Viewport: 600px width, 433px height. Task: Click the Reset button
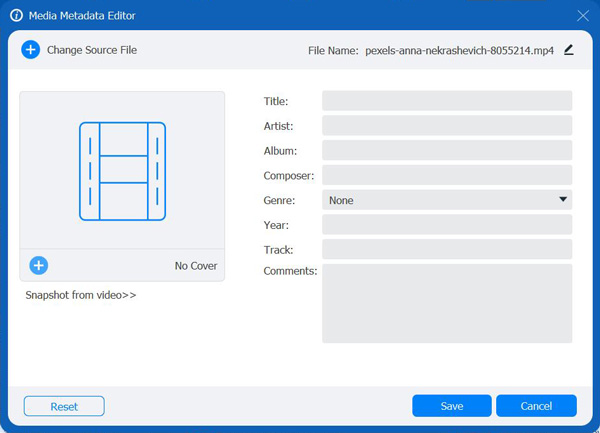[64, 406]
